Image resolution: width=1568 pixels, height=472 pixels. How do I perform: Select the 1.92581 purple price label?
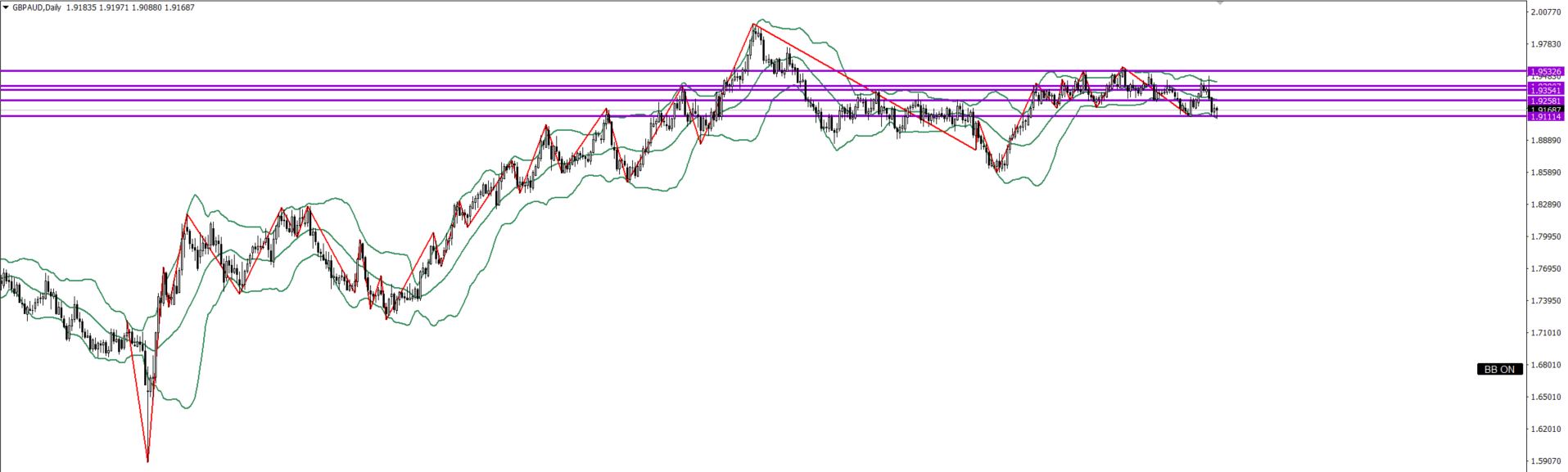point(1545,101)
